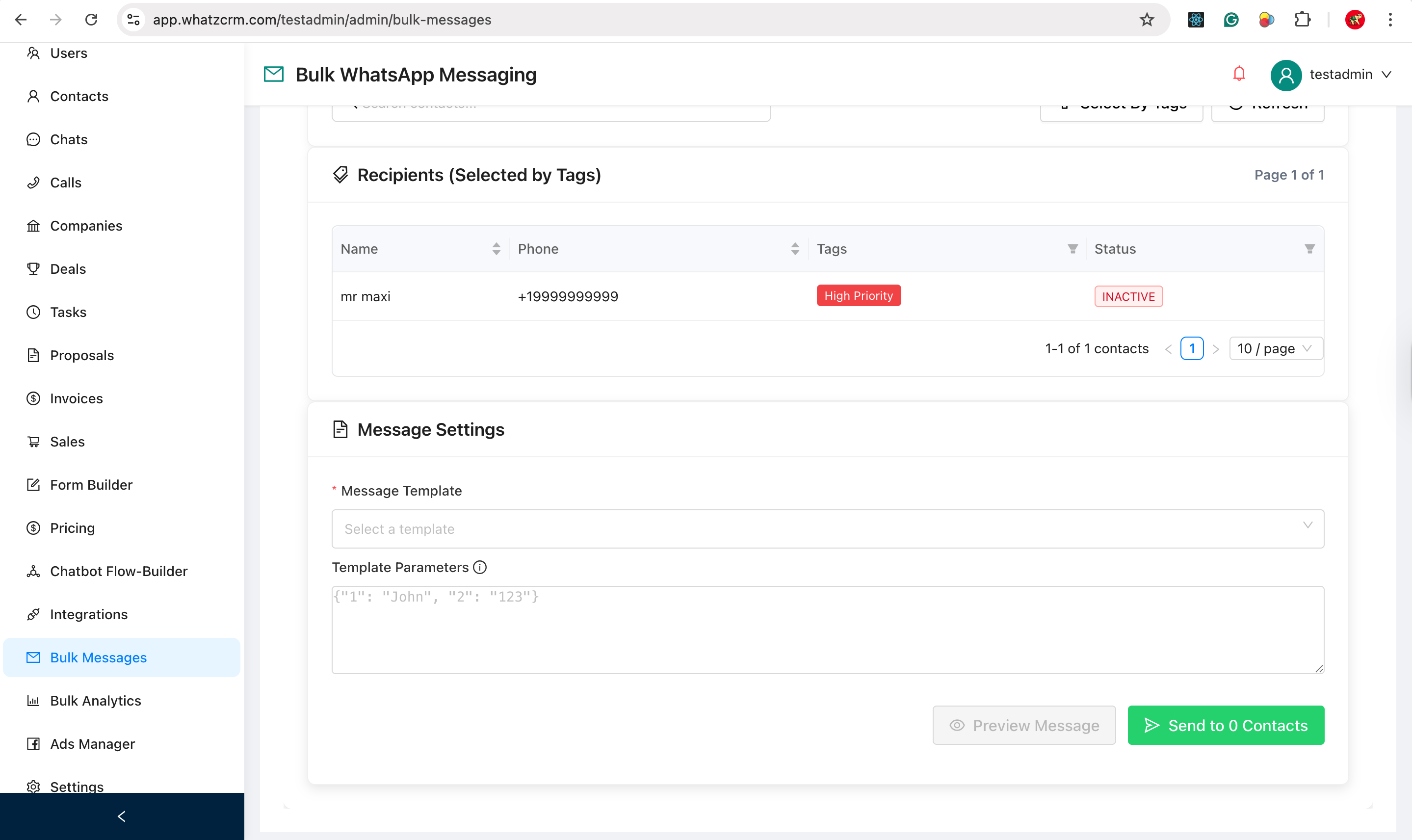
Task: Navigate to Contacts in the sidebar
Action: (78, 96)
